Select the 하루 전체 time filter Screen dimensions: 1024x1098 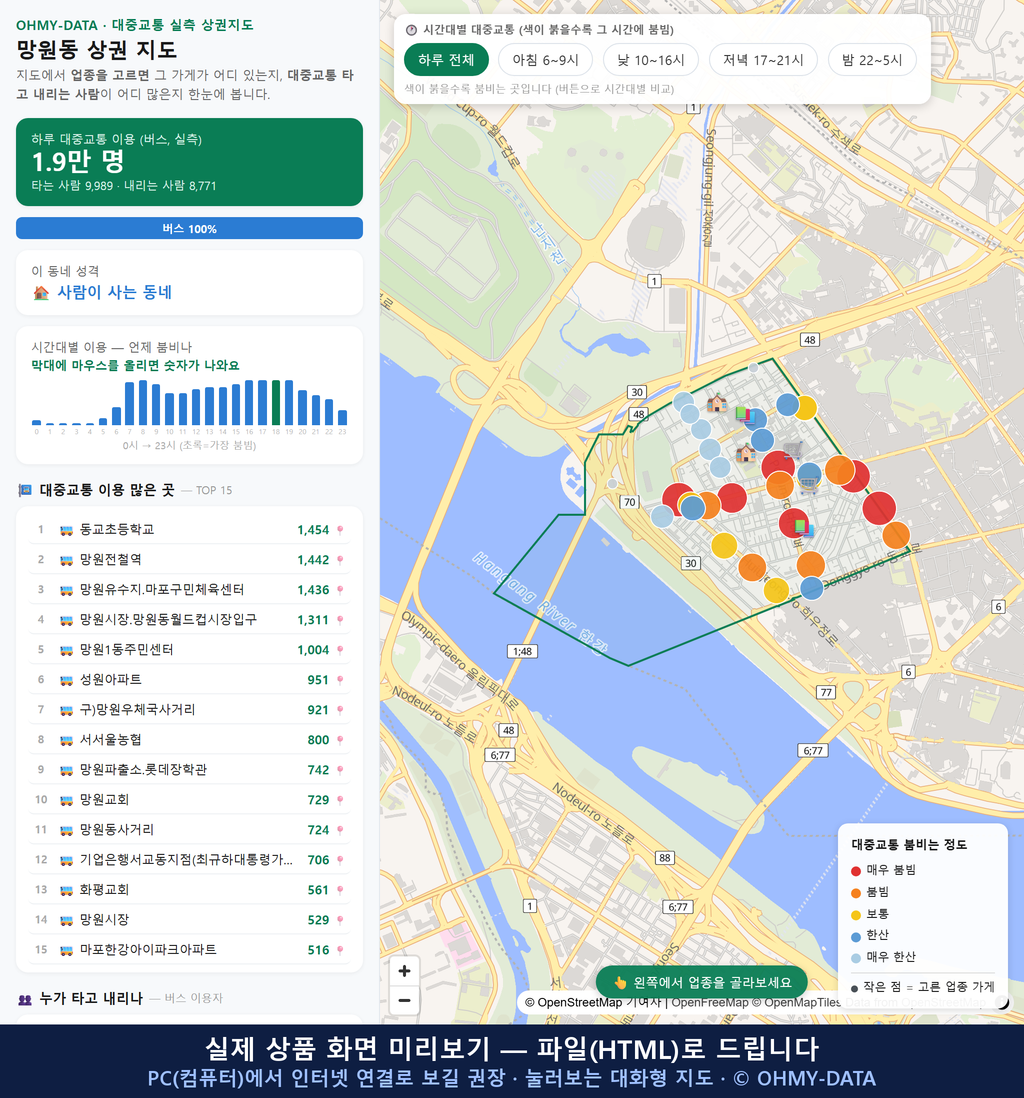tap(446, 60)
